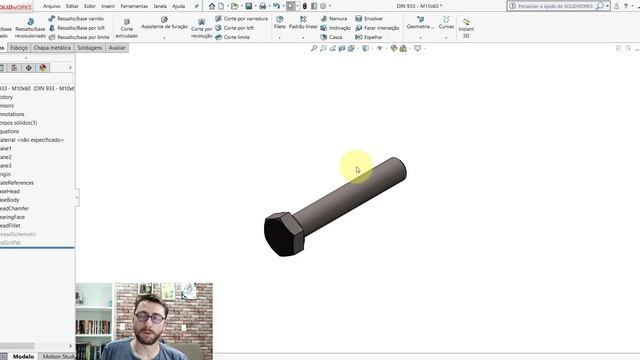Switch to the Chapa metálica tab
Viewport: 640px width, 360px height.
pyautogui.click(x=52, y=48)
